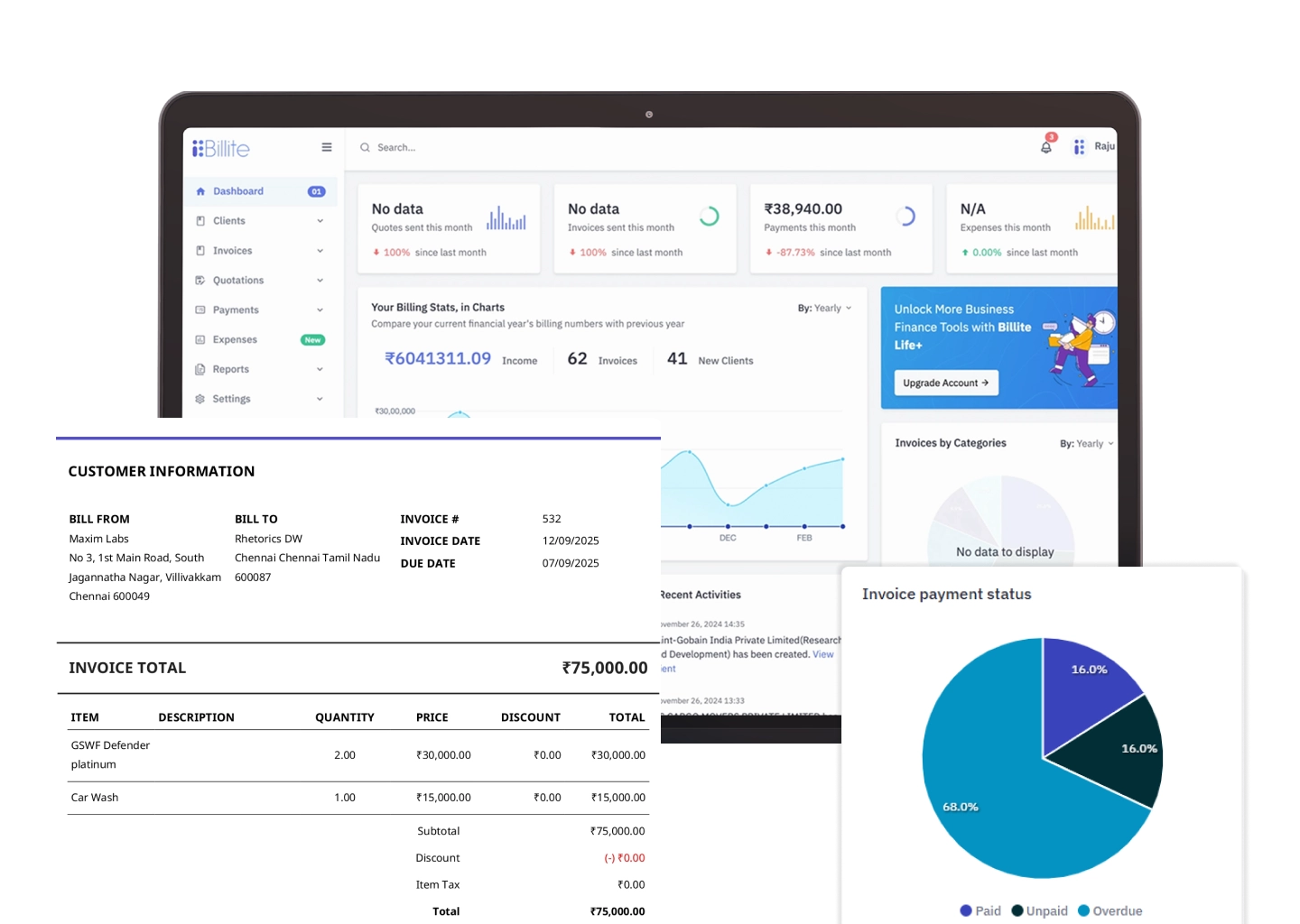Open the Yearly dropdown in Invoices by Categories

coord(1087,443)
